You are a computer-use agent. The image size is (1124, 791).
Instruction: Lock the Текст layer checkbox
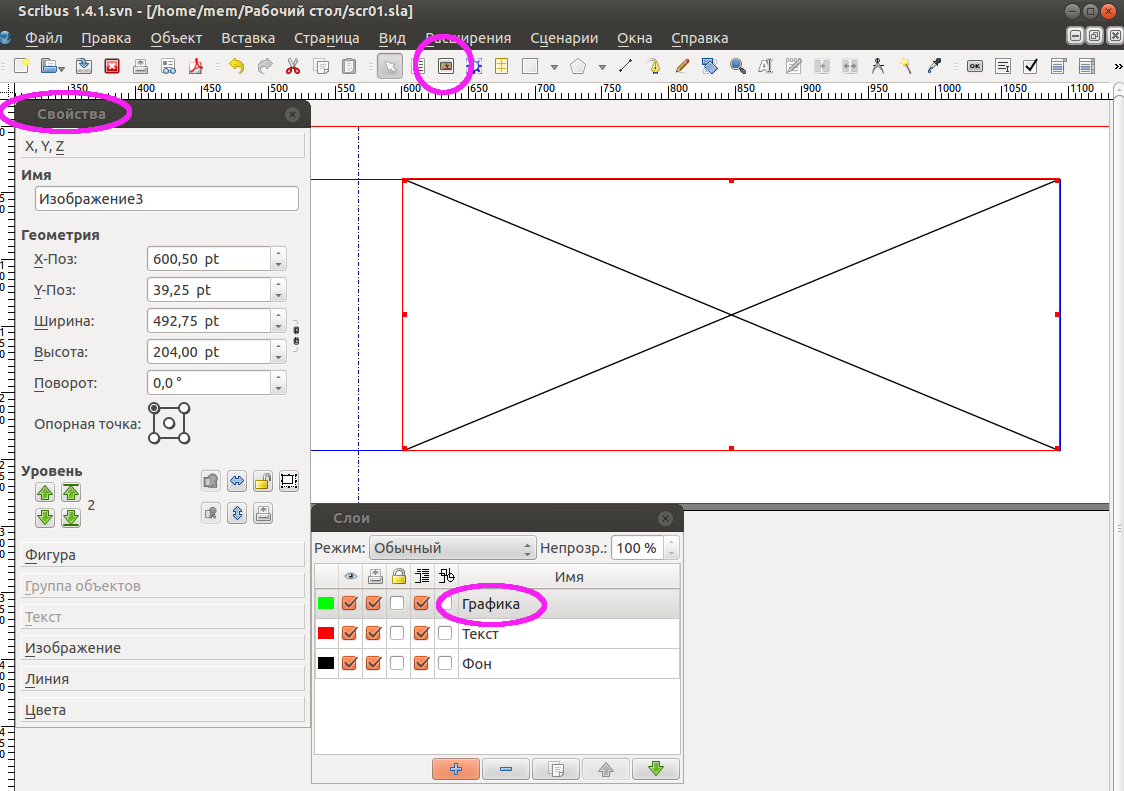[397, 633]
